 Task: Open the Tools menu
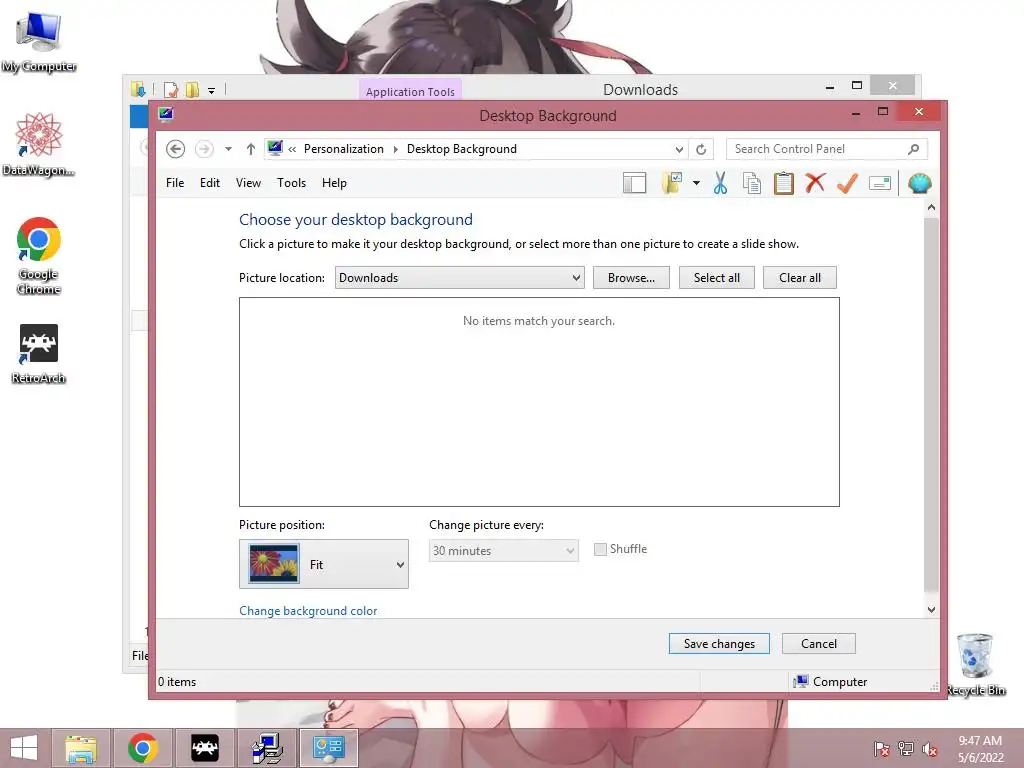[x=291, y=183]
